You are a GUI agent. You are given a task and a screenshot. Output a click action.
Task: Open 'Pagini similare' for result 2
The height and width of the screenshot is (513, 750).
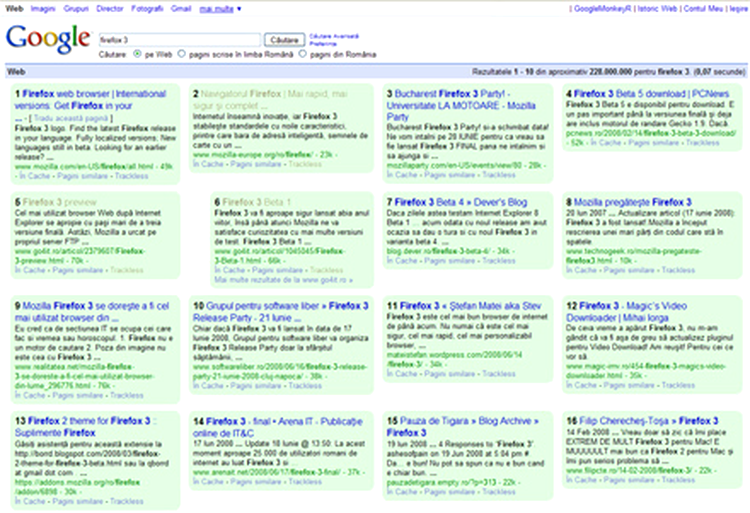pos(256,164)
